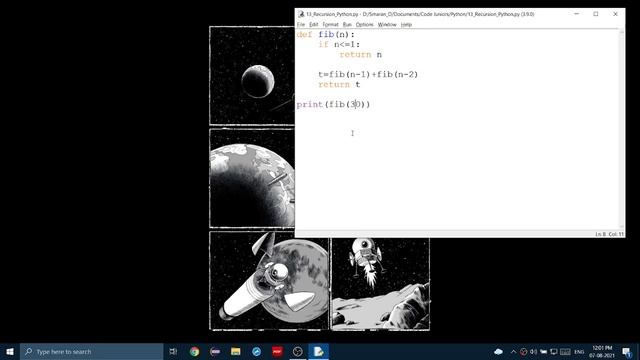The height and width of the screenshot is (360, 640).
Task: Click the 't=fib(n-1)+fib(n-2)' code line
Action: click(368, 74)
